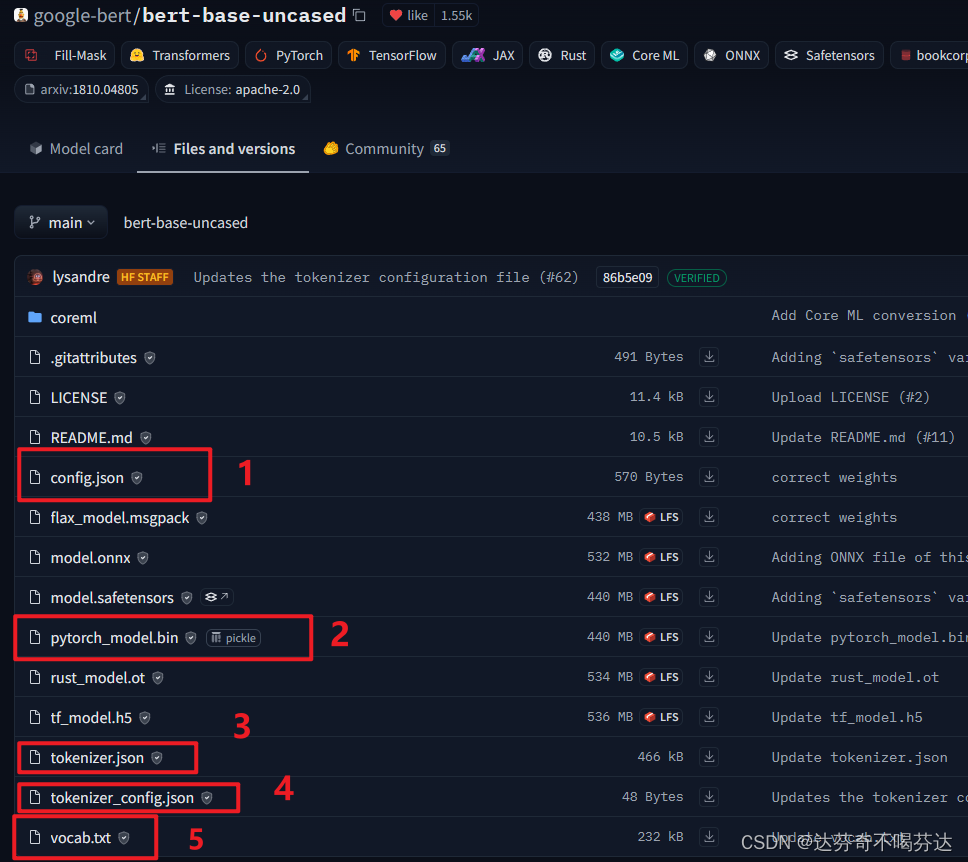This screenshot has width=968, height=862.
Task: Open the lysandre user profile
Action: (x=81, y=277)
